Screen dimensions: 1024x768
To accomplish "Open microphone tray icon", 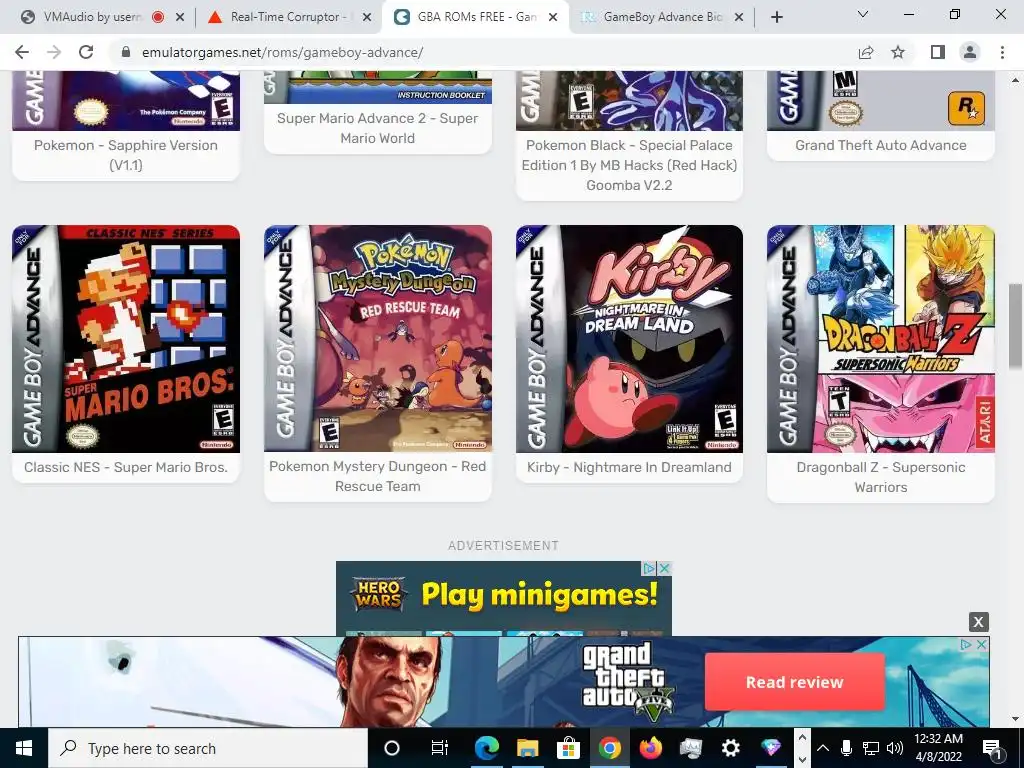I will (x=846, y=748).
